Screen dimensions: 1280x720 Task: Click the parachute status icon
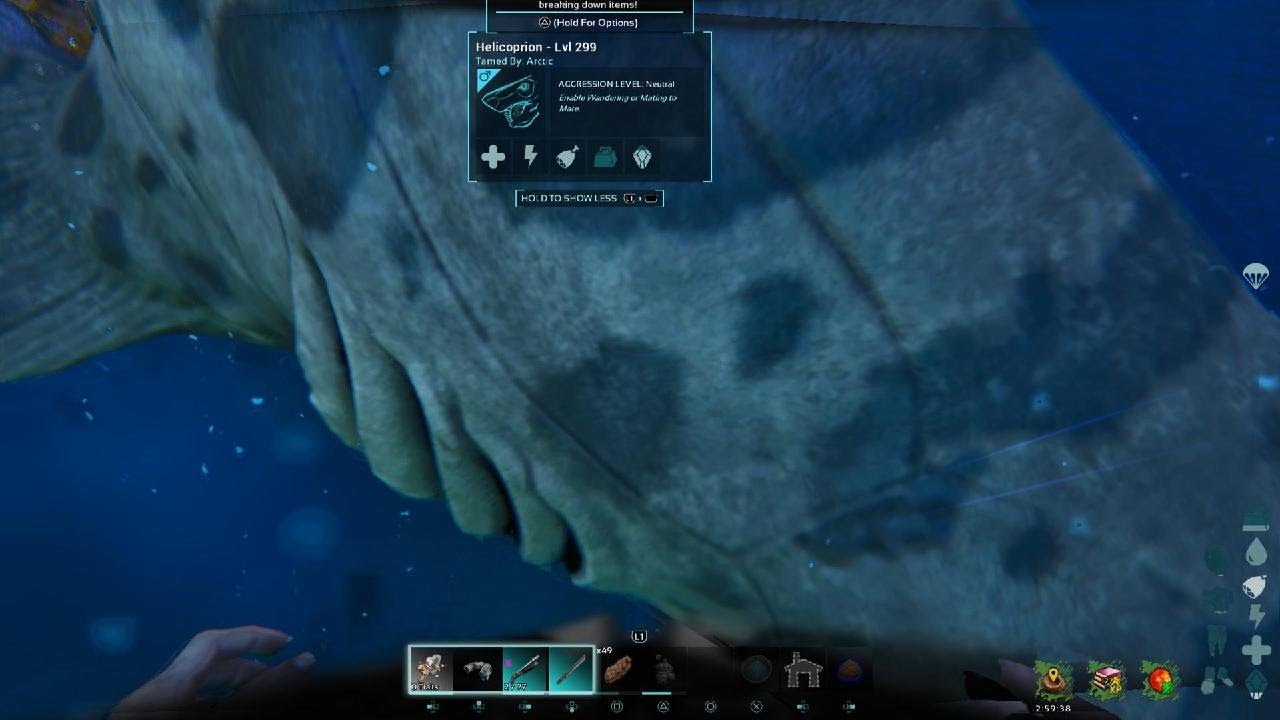[1256, 277]
